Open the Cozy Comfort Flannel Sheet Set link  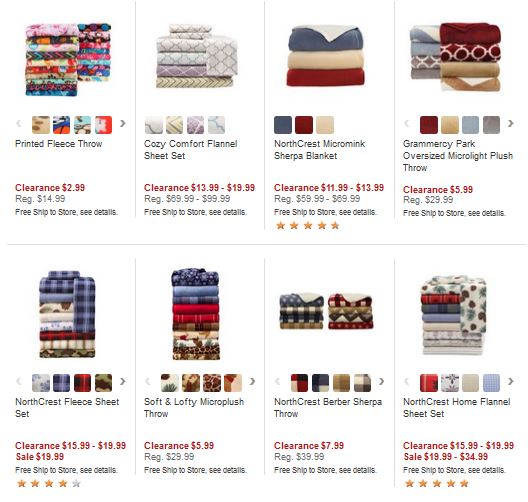(x=191, y=150)
